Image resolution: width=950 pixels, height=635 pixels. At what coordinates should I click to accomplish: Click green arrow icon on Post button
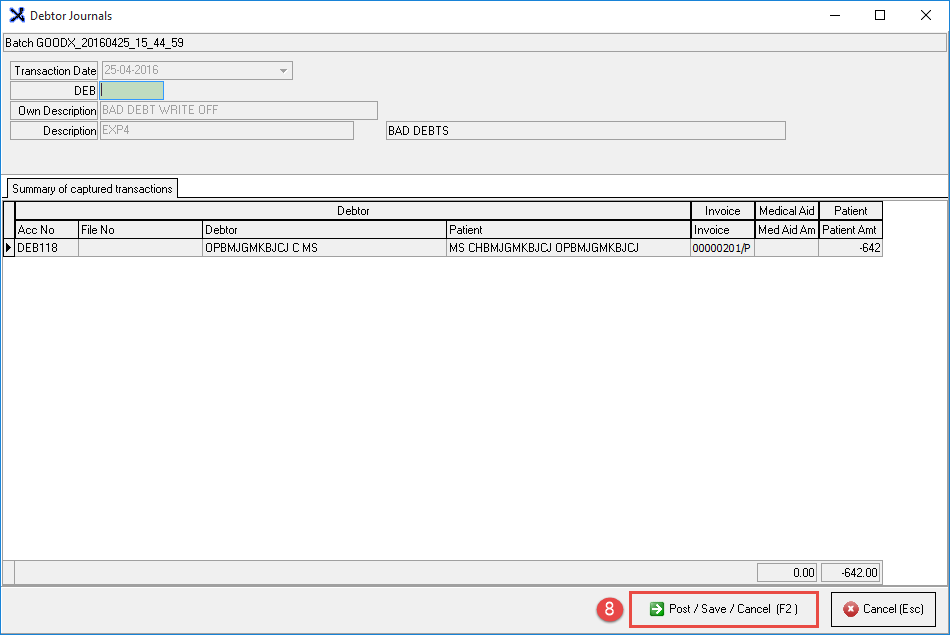[x=656, y=609]
